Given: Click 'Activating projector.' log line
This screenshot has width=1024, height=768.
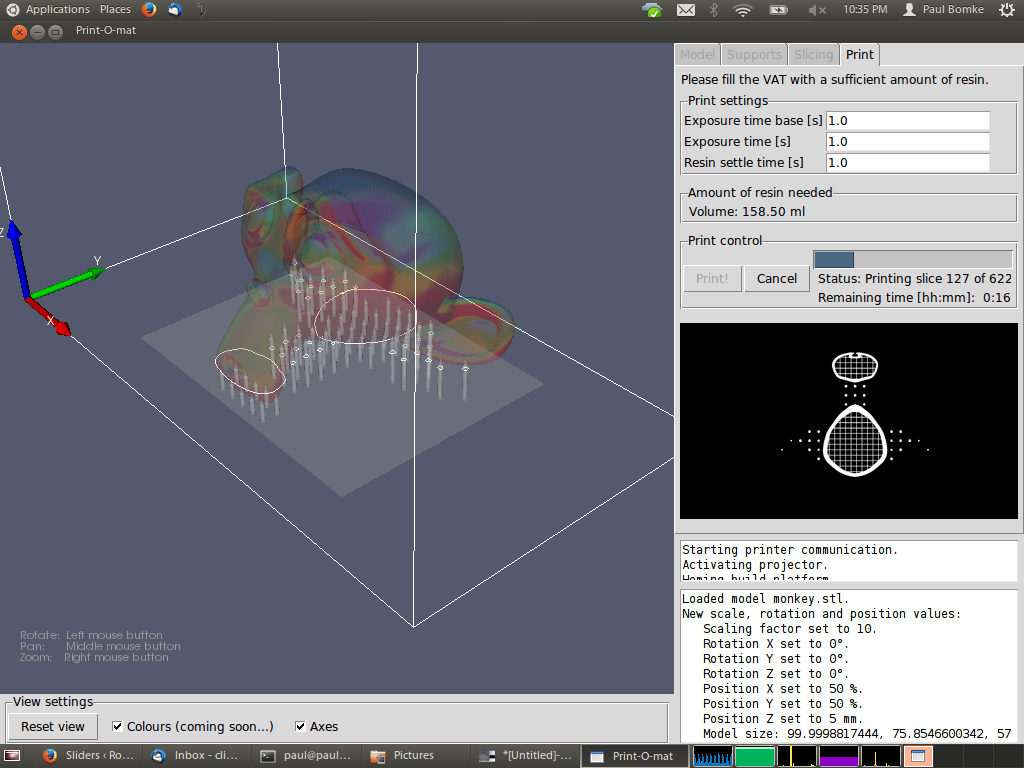Looking at the screenshot, I should click(755, 565).
